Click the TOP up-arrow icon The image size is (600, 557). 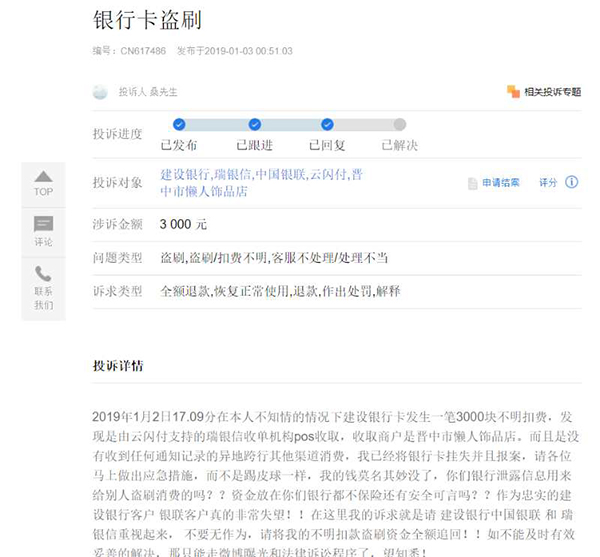pos(44,176)
